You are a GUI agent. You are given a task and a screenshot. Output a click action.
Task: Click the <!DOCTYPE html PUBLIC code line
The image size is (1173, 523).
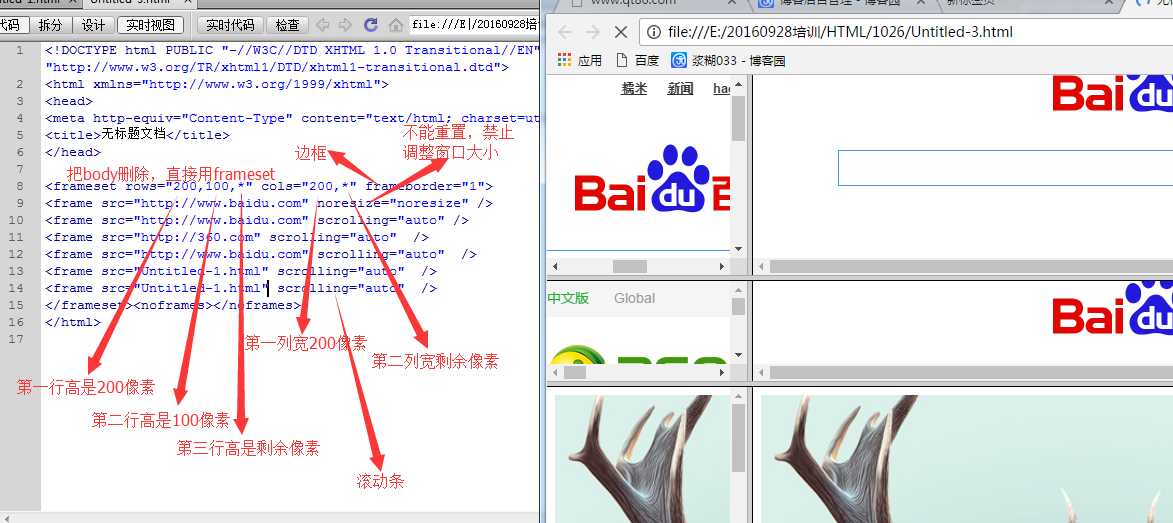point(292,50)
